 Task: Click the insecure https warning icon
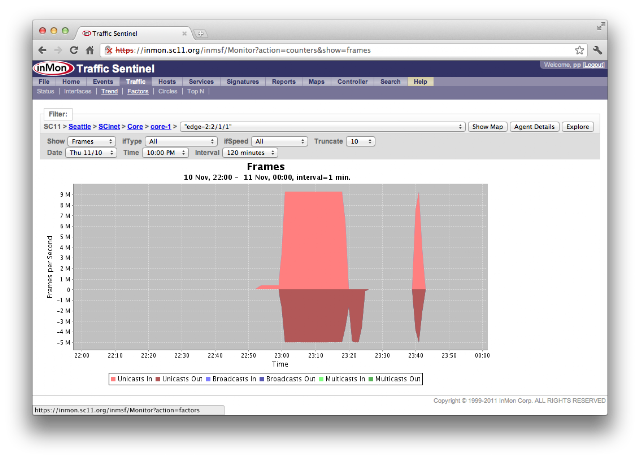pyautogui.click(x=109, y=50)
